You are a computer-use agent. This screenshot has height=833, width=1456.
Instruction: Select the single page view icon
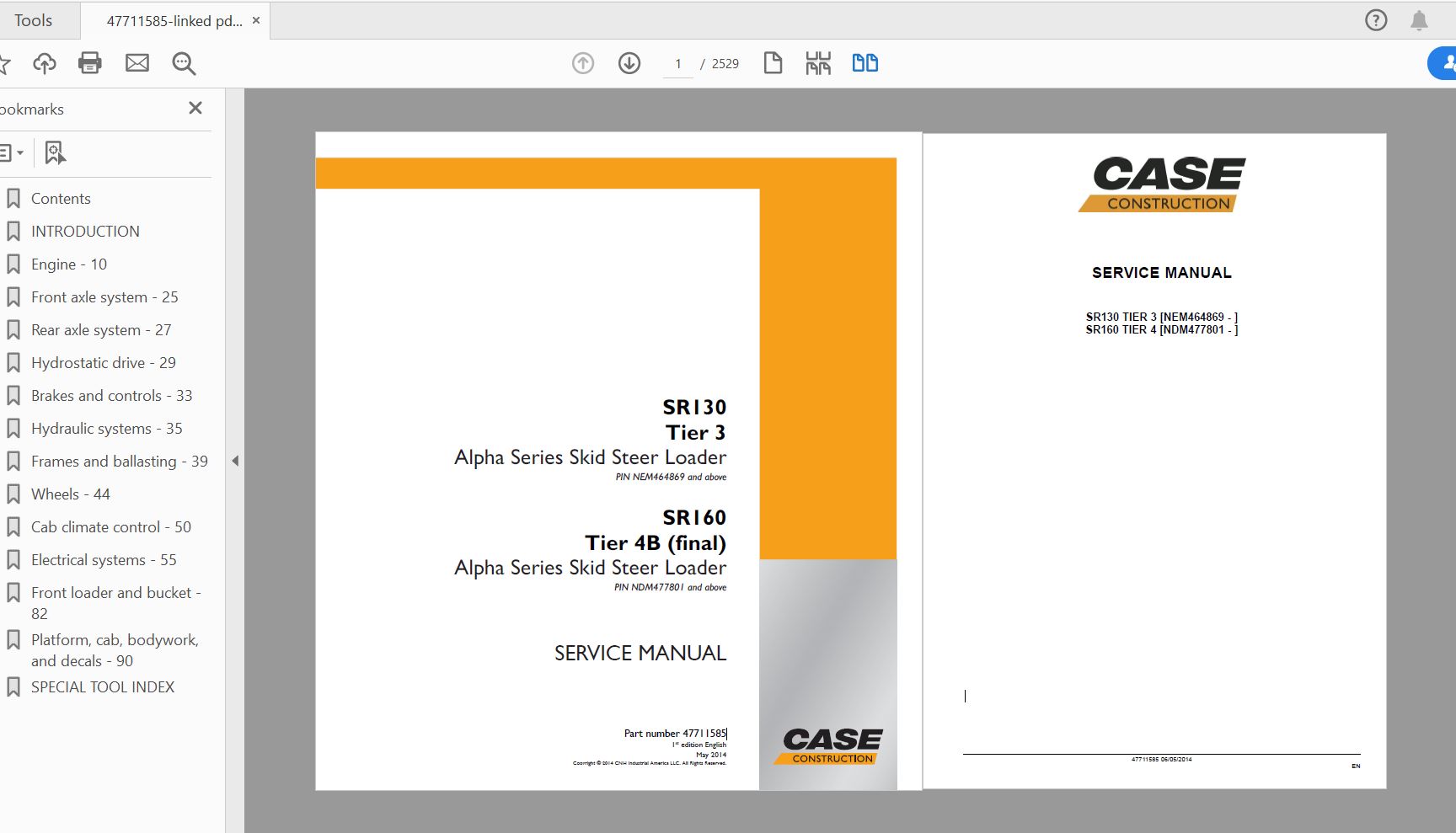(773, 63)
